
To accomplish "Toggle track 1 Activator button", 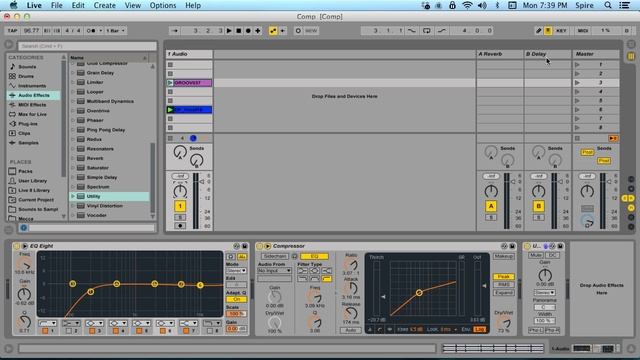I will click(x=180, y=206).
